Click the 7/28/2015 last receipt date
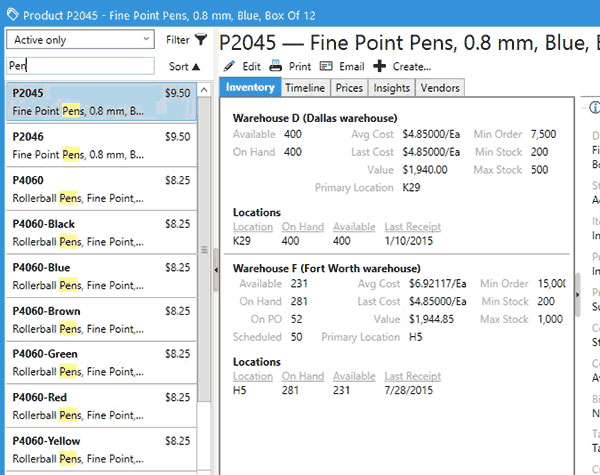 click(x=409, y=390)
